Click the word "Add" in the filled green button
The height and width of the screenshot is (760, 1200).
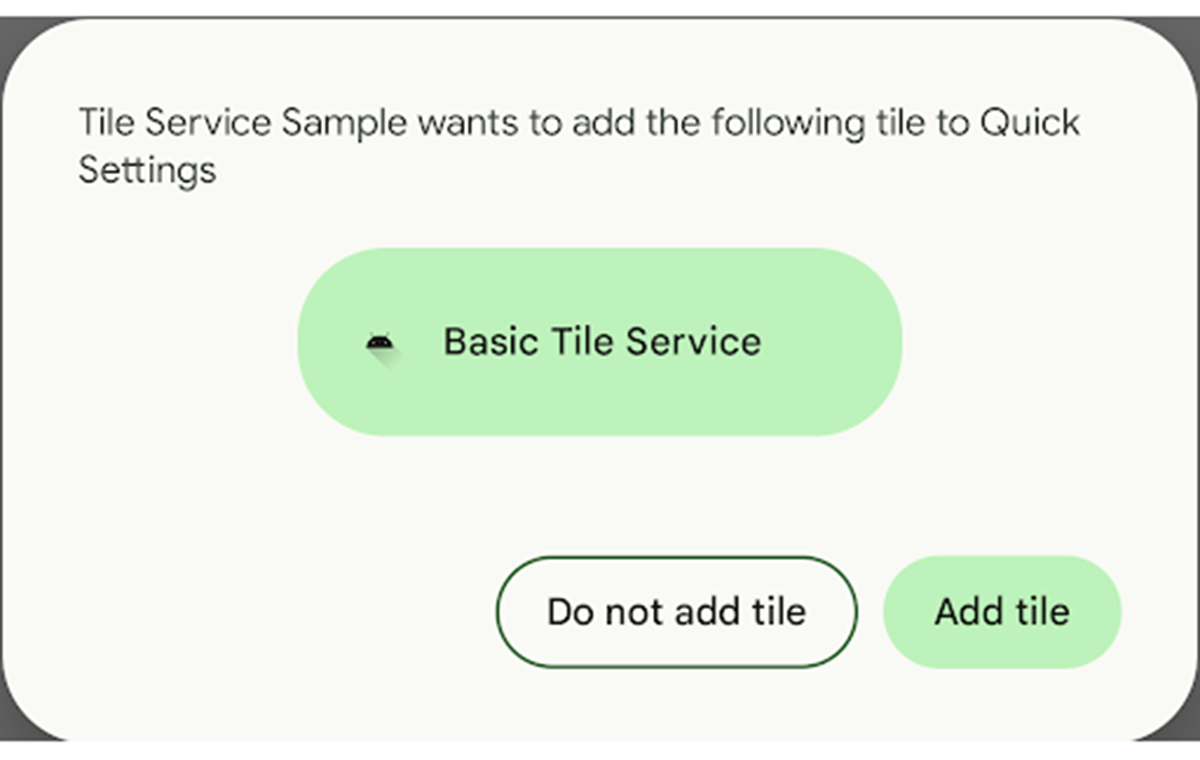click(x=969, y=612)
